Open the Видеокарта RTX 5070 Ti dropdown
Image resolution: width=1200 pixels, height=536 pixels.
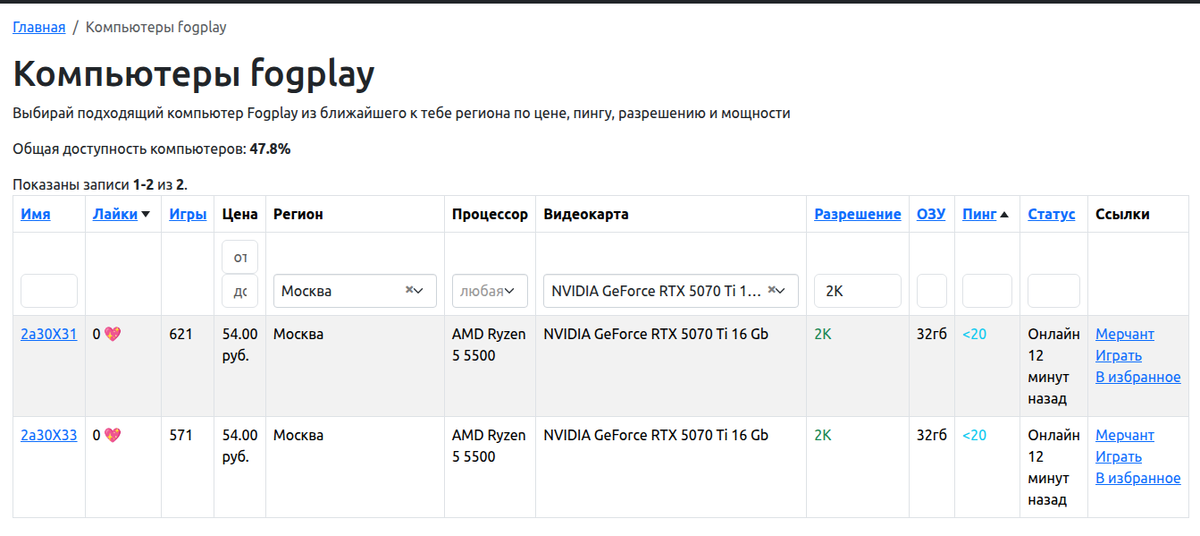(x=671, y=291)
